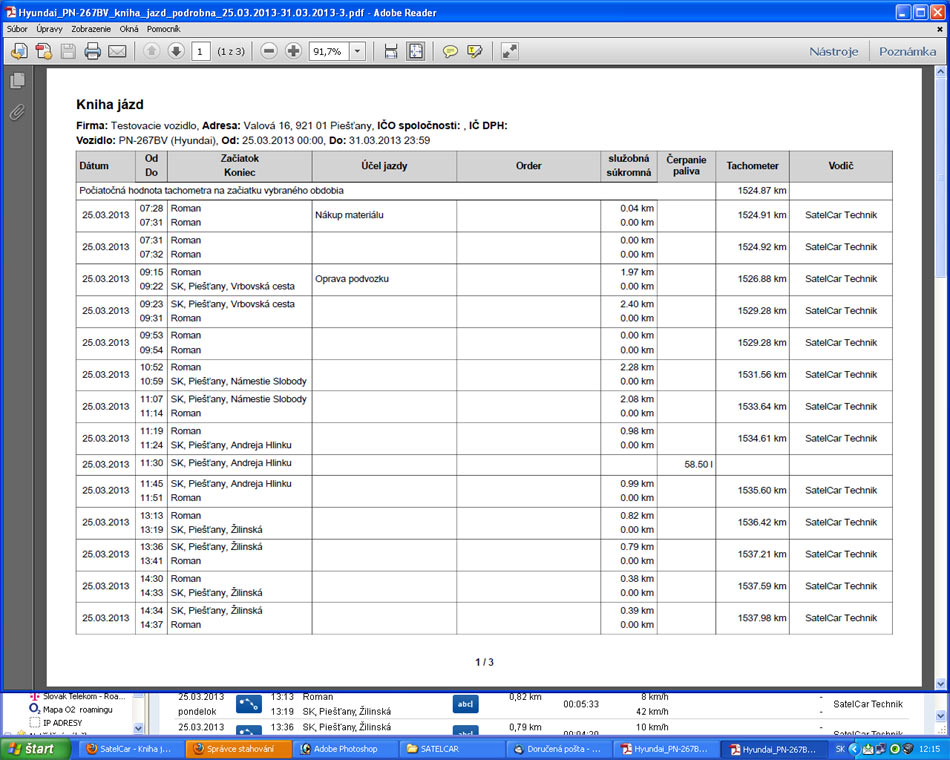Viewport: 950px width, 760px height.
Task: Open the Úpravy menu
Action: point(49,28)
